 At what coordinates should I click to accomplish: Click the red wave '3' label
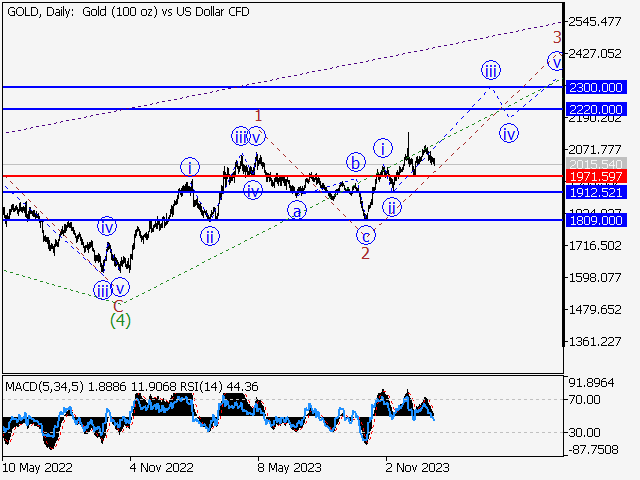point(558,38)
